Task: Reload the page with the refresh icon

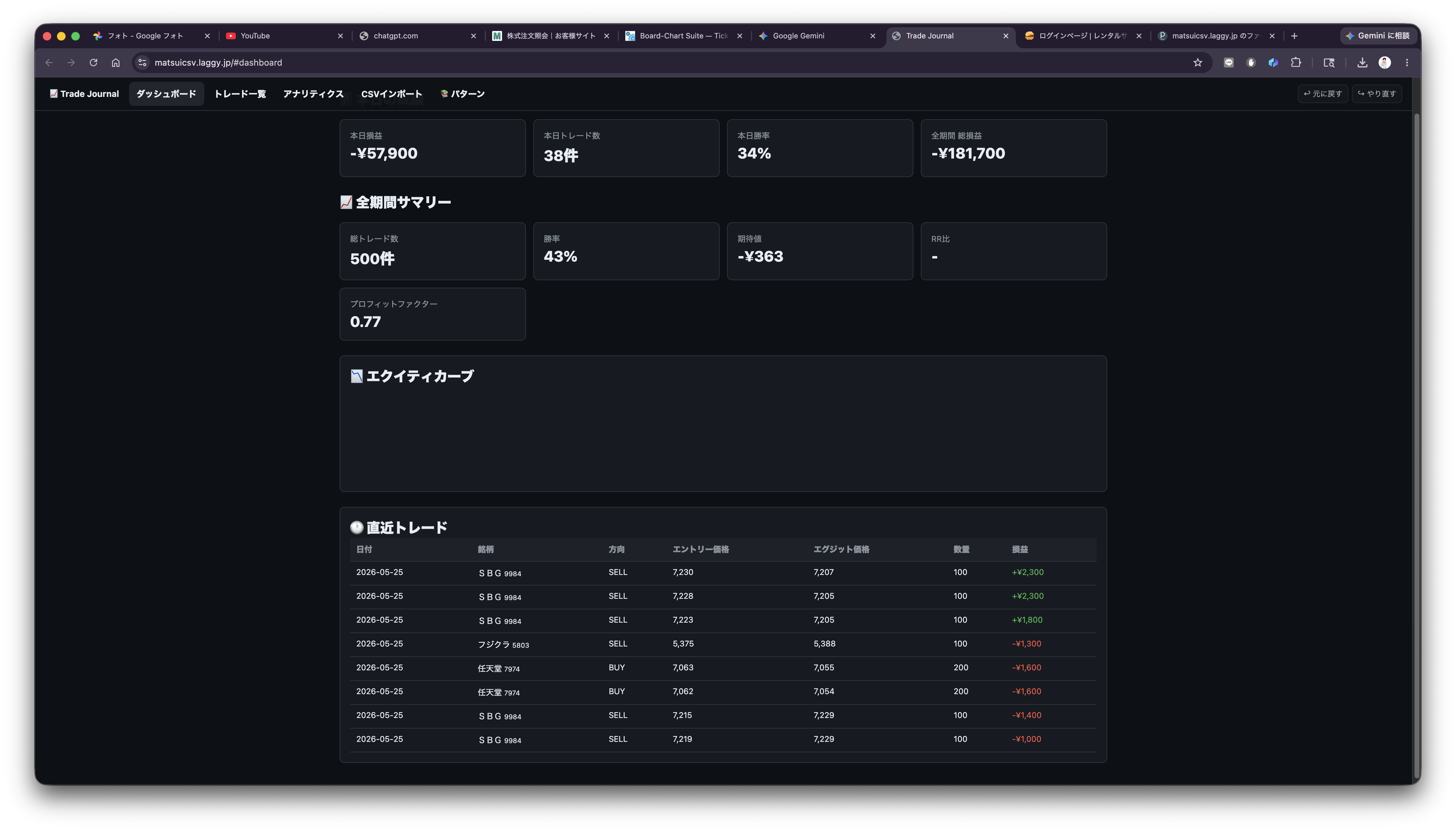Action: click(x=93, y=63)
